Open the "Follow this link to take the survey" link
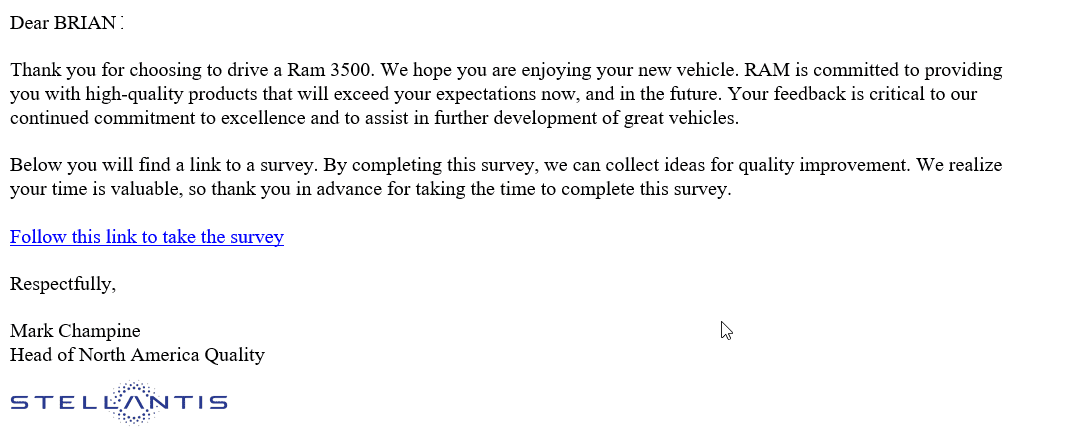The width and height of the screenshot is (1076, 438). click(x=147, y=237)
